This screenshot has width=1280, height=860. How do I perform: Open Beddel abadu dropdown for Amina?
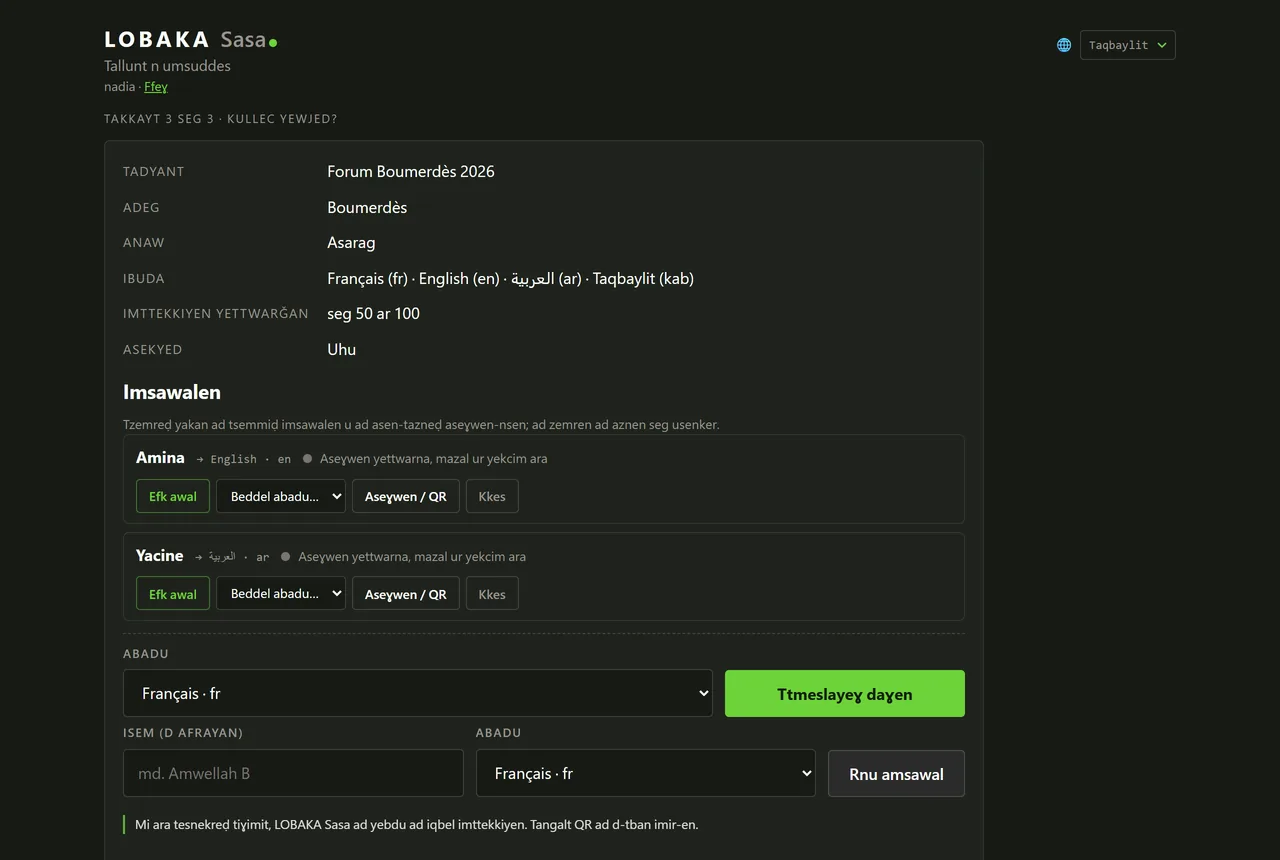point(281,496)
